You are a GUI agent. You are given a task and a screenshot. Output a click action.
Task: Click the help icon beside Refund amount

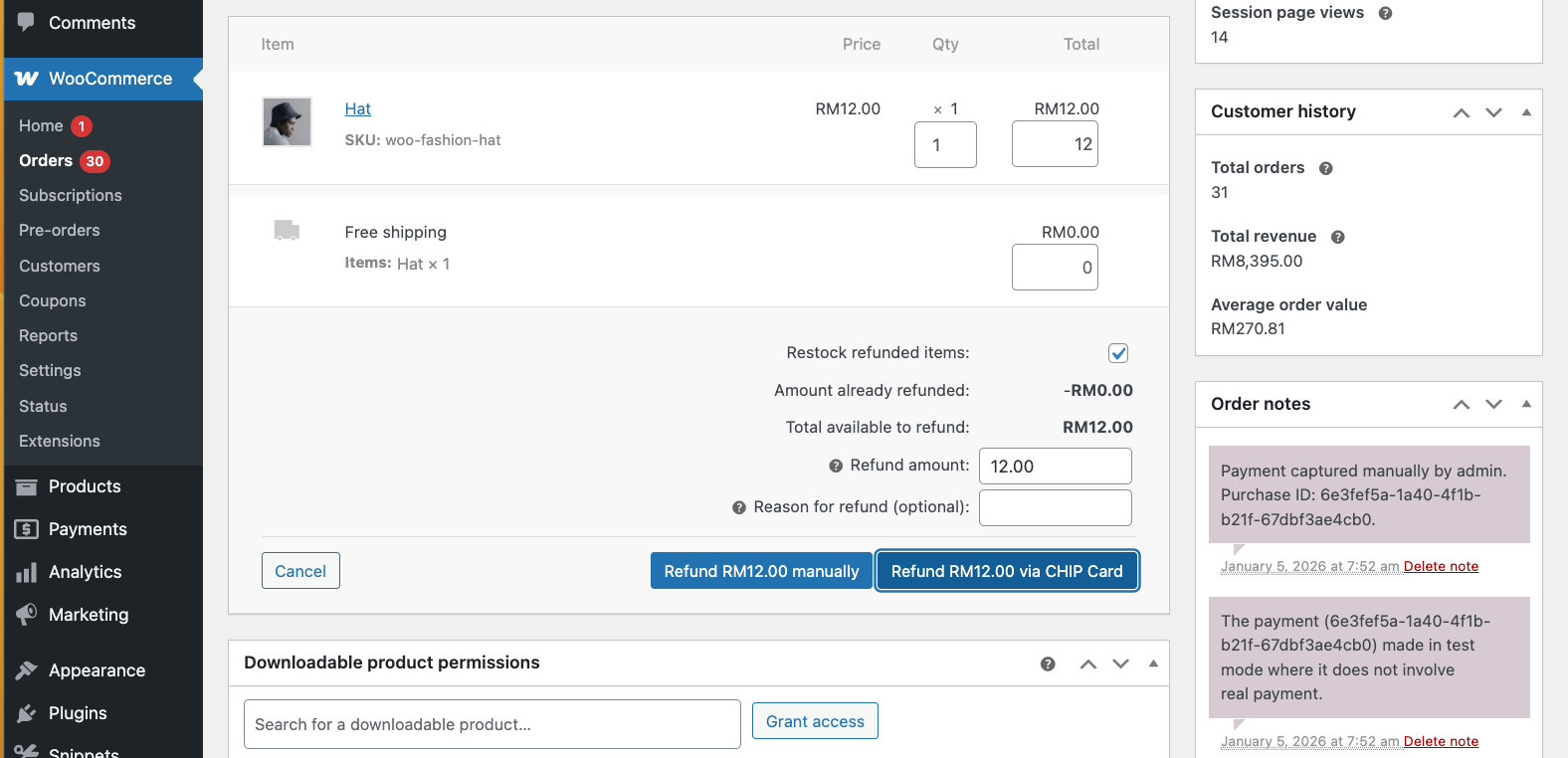pyautogui.click(x=836, y=466)
